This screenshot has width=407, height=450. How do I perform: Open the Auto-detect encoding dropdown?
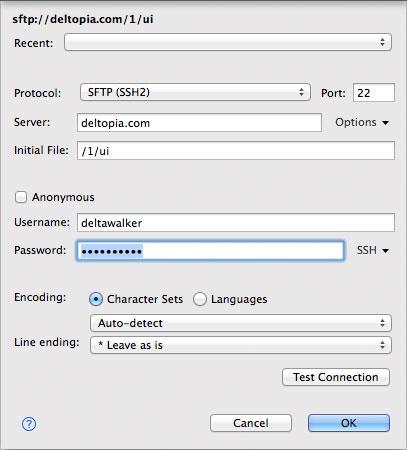click(x=241, y=323)
